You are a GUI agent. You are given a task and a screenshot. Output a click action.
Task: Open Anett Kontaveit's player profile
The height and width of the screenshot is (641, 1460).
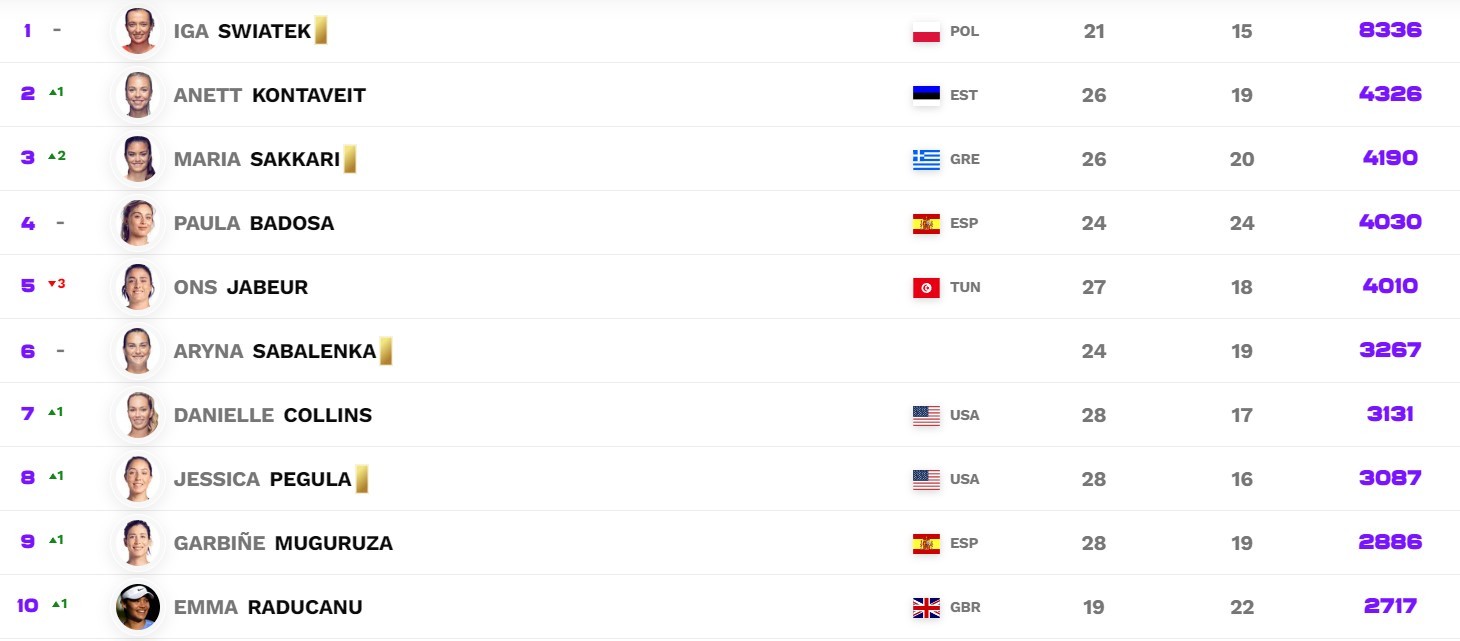tap(270, 95)
